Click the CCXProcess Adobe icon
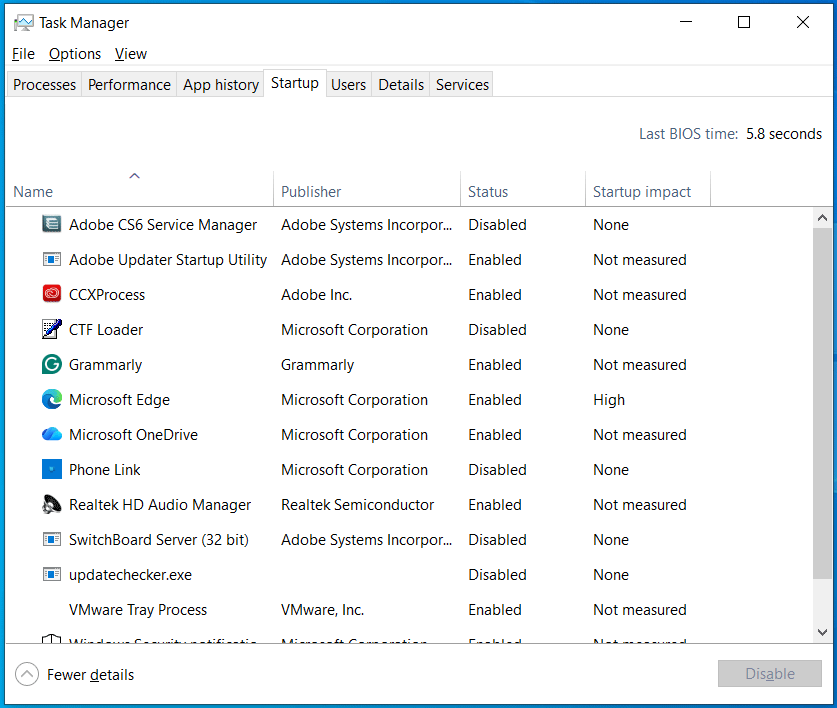The image size is (837, 708). click(51, 294)
